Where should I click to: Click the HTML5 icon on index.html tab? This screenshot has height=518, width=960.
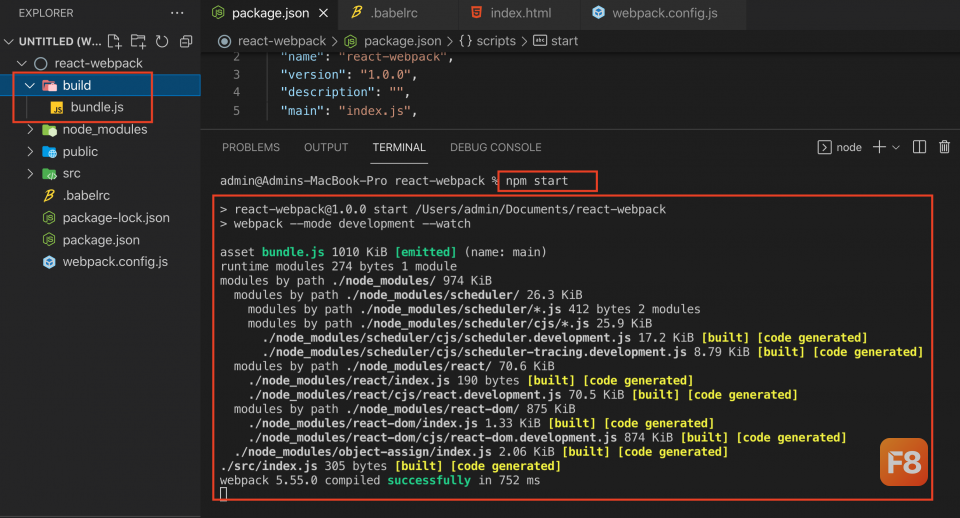(x=476, y=12)
